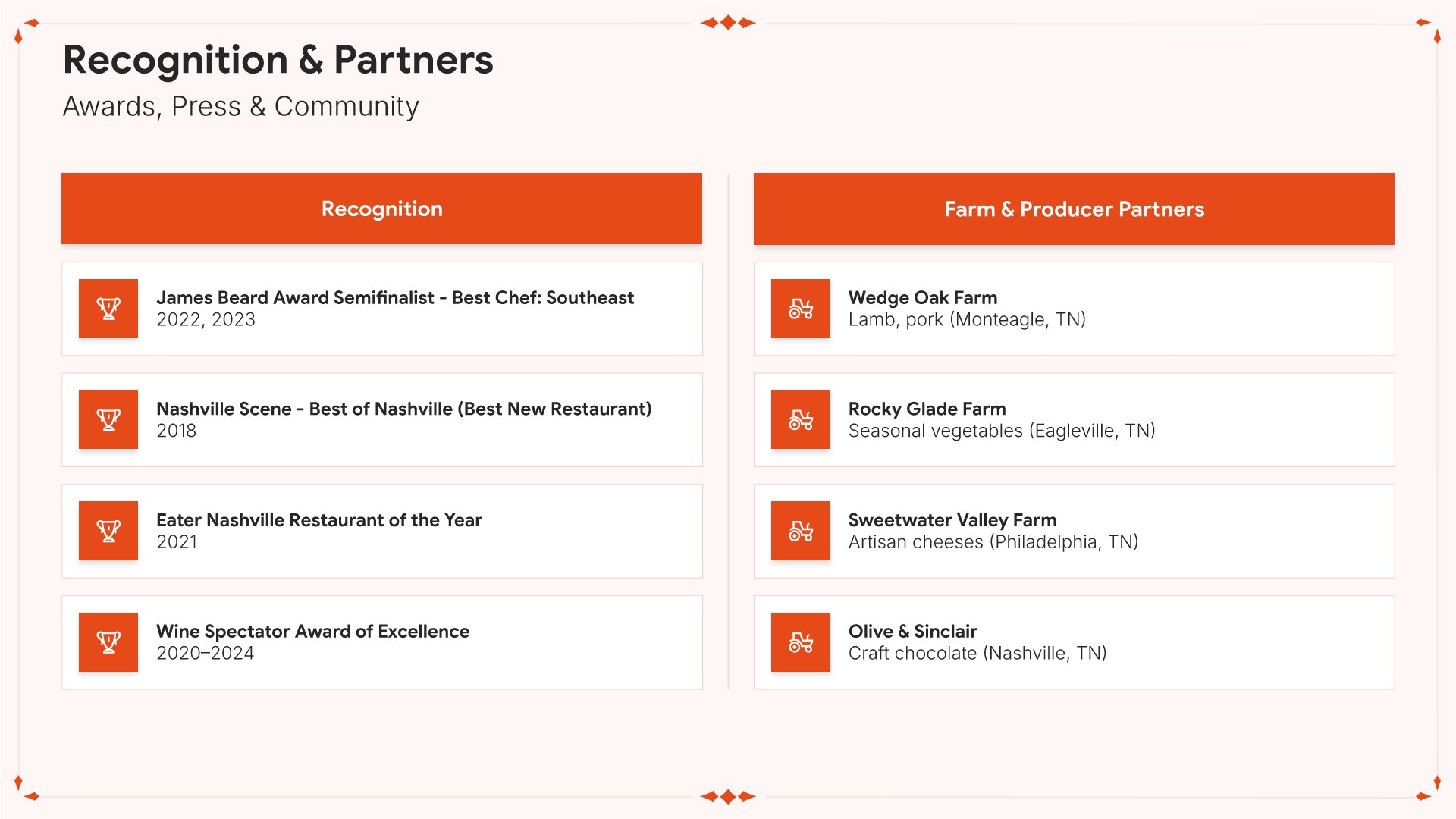Select the tractor icon beside Rocky Glade Farm

pos(801,419)
